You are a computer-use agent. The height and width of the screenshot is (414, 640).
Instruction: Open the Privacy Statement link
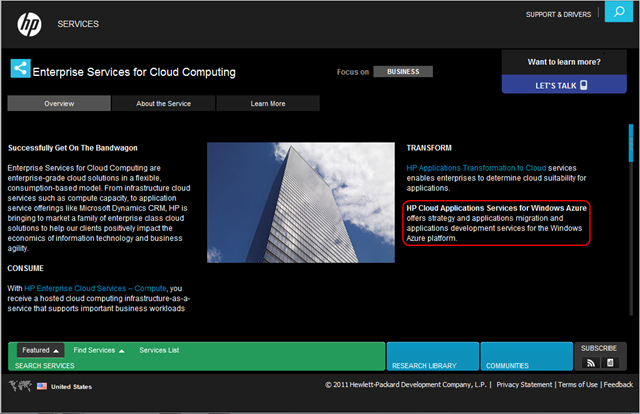pyautogui.click(x=524, y=385)
